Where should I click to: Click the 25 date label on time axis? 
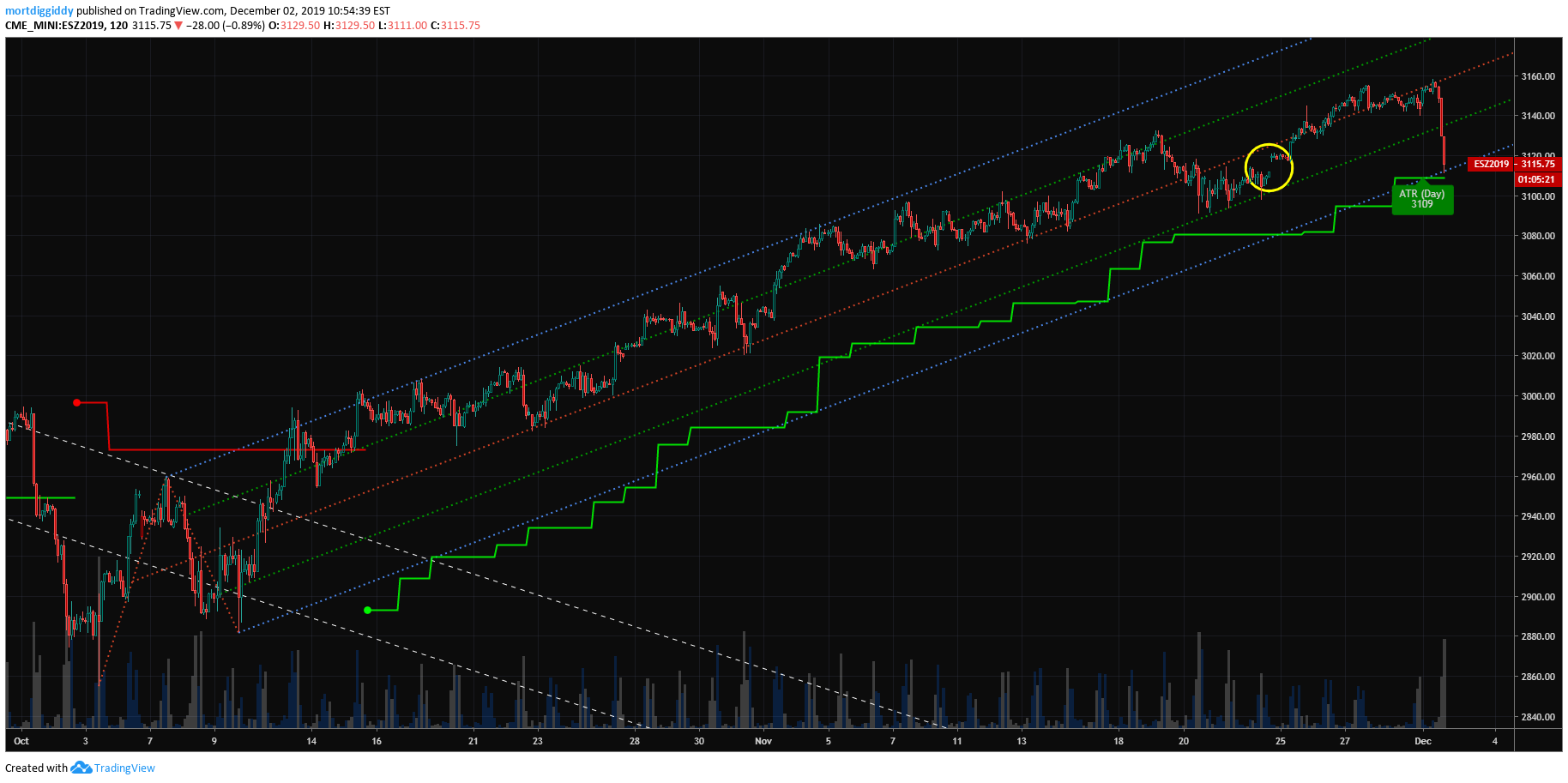(x=1281, y=741)
